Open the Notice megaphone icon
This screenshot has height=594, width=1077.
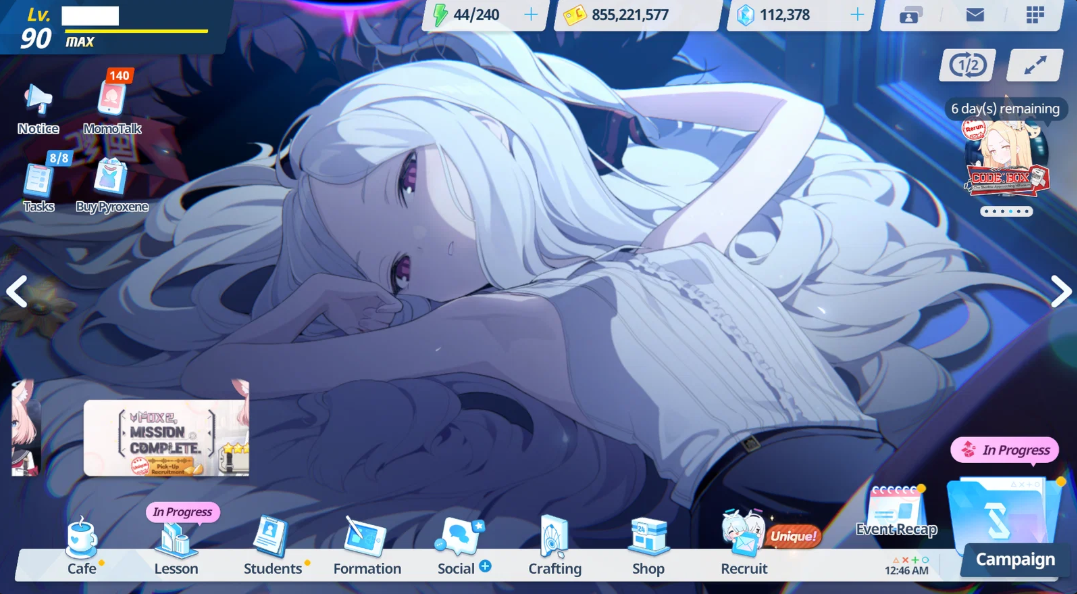pyautogui.click(x=38, y=100)
